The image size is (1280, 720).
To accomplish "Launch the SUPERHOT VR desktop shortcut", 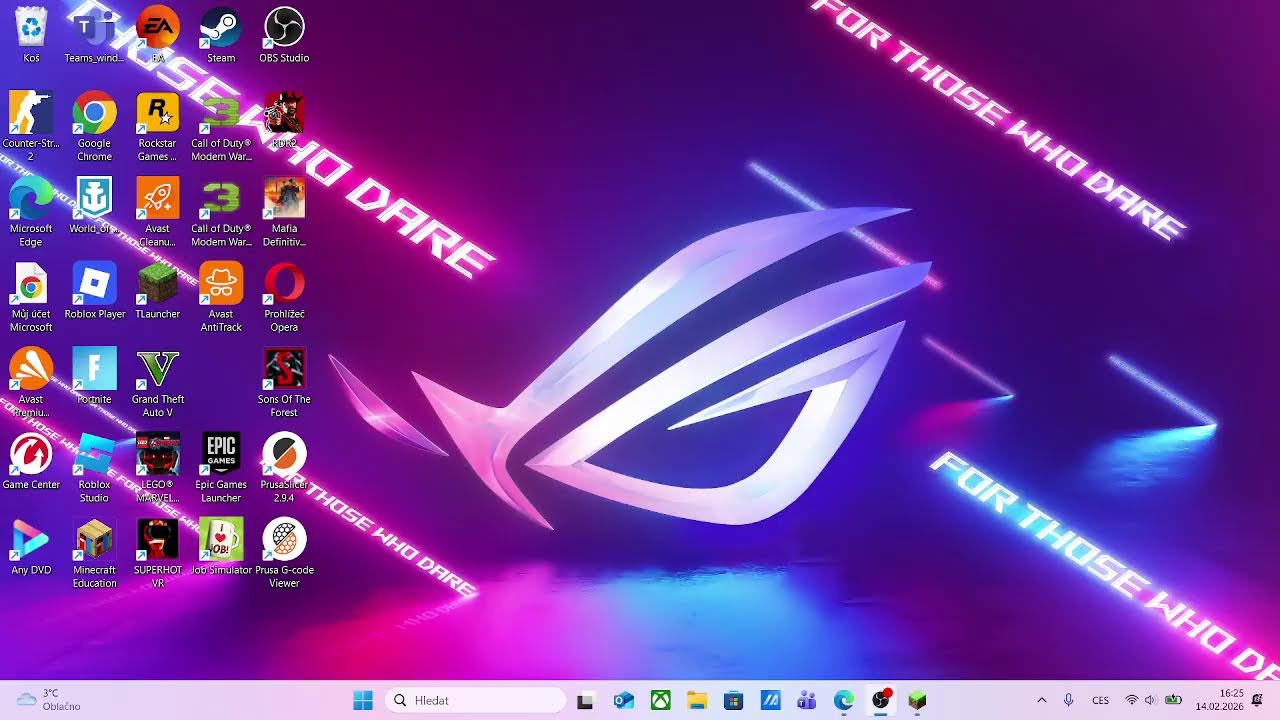I will point(158,553).
